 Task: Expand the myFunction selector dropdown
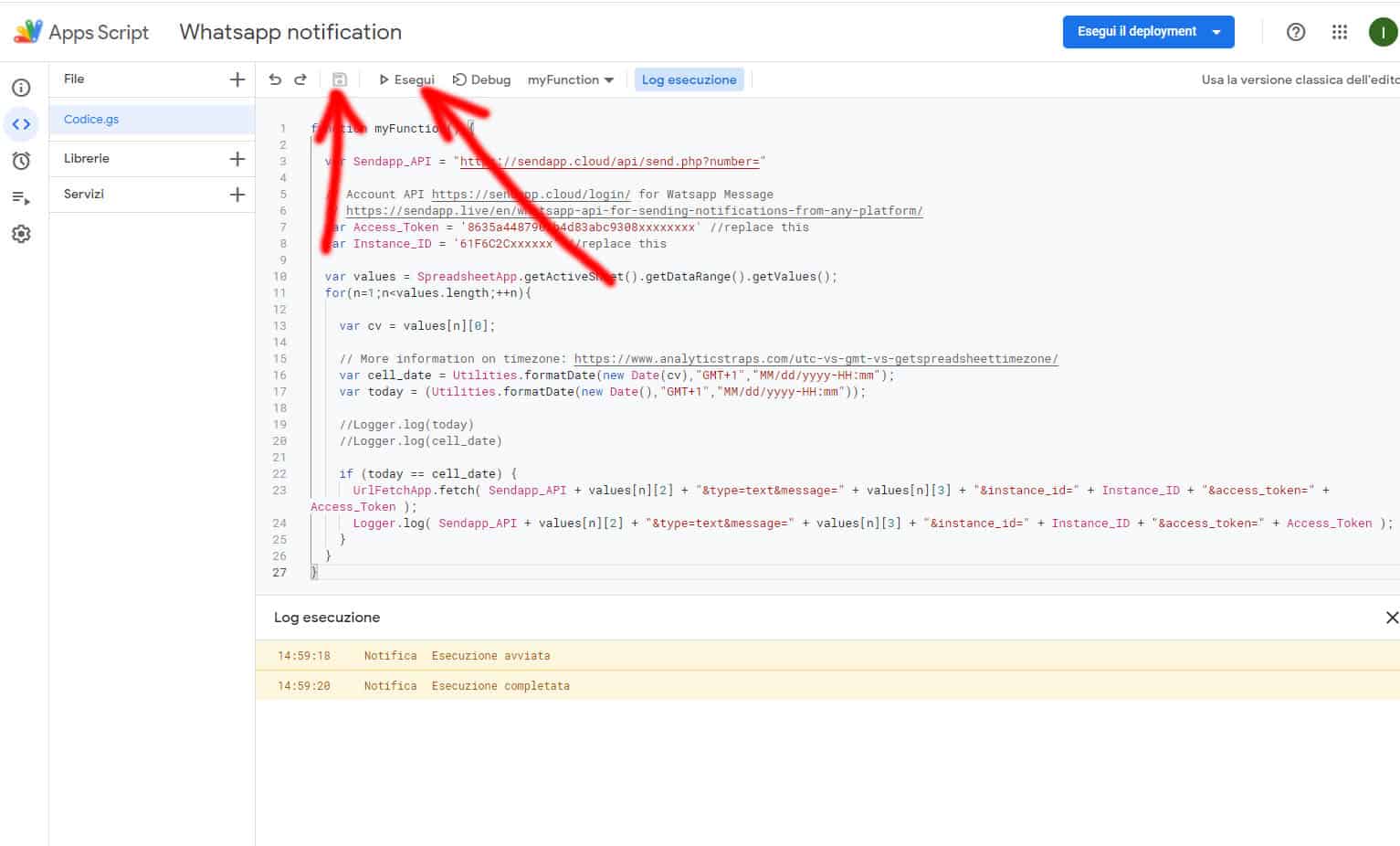point(570,79)
